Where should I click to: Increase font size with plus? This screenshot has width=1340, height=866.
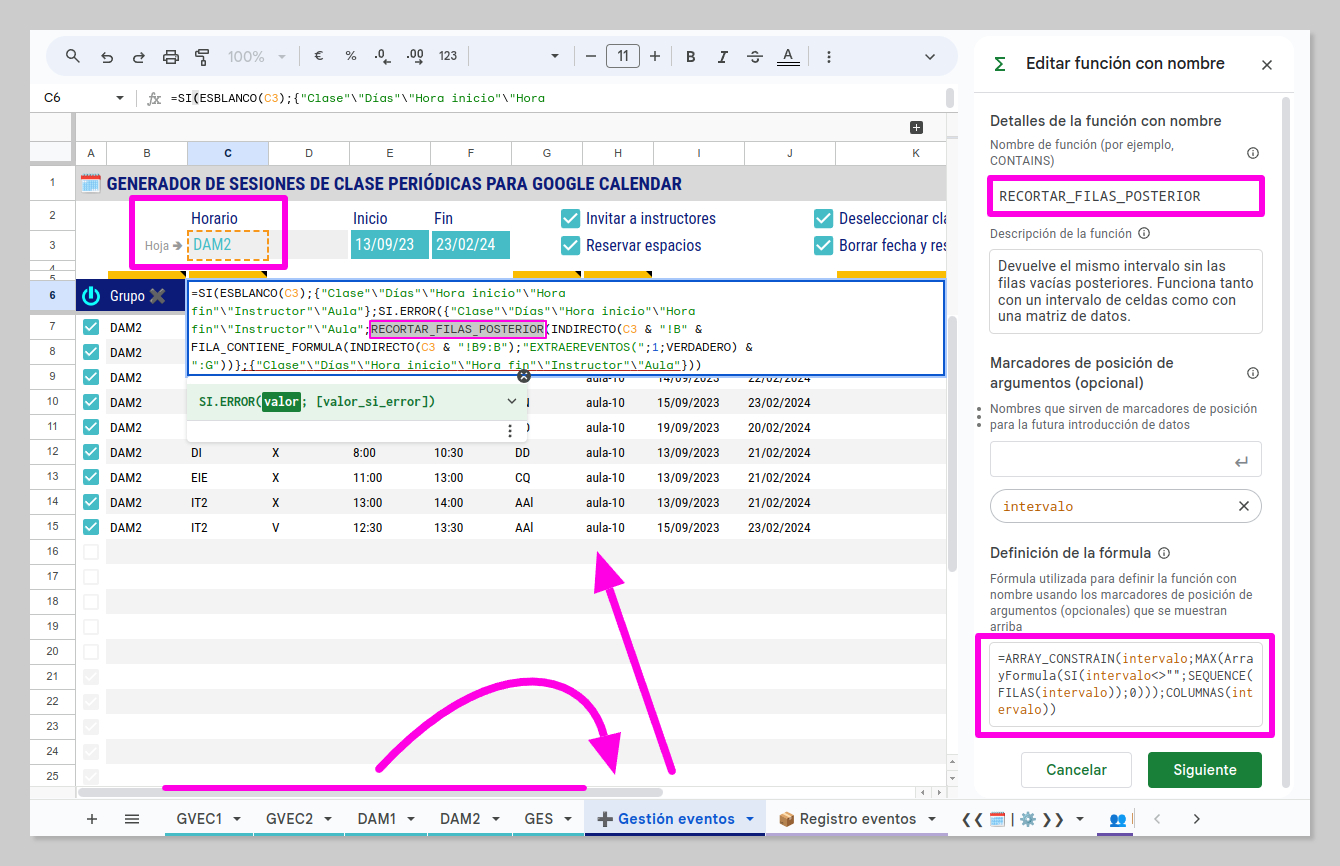[x=655, y=56]
